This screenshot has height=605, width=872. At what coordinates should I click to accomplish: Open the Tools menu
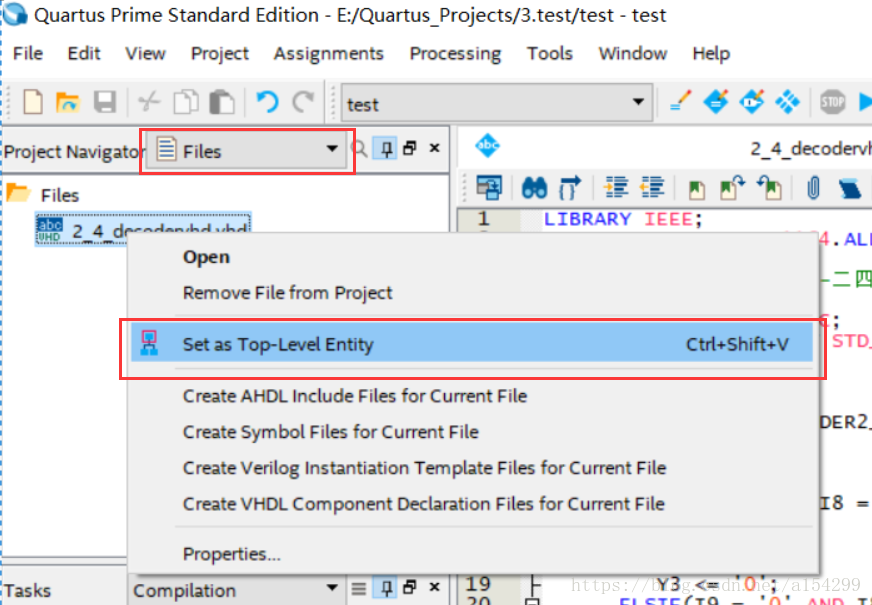[550, 53]
